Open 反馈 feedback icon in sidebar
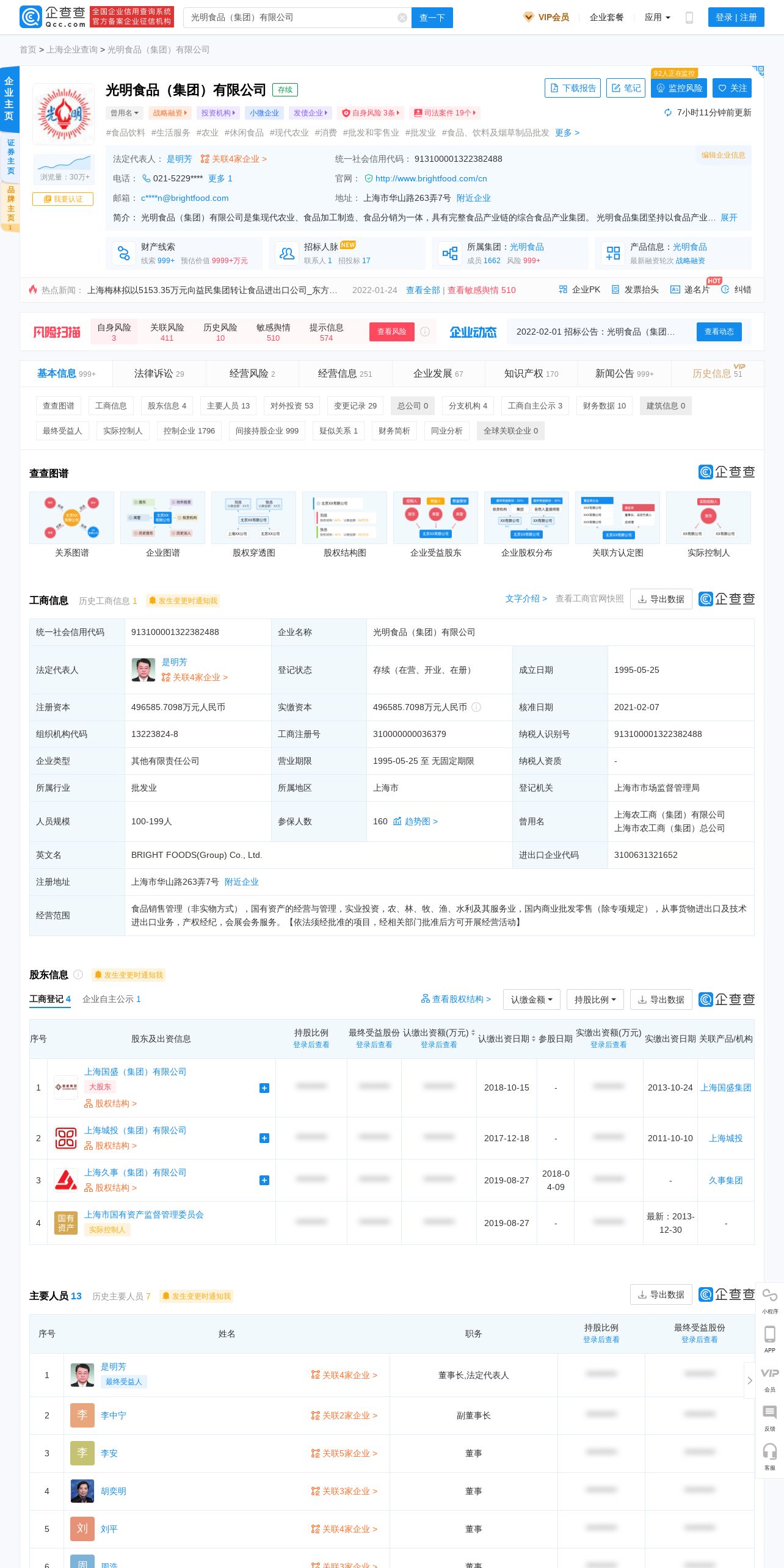 coord(769,1418)
